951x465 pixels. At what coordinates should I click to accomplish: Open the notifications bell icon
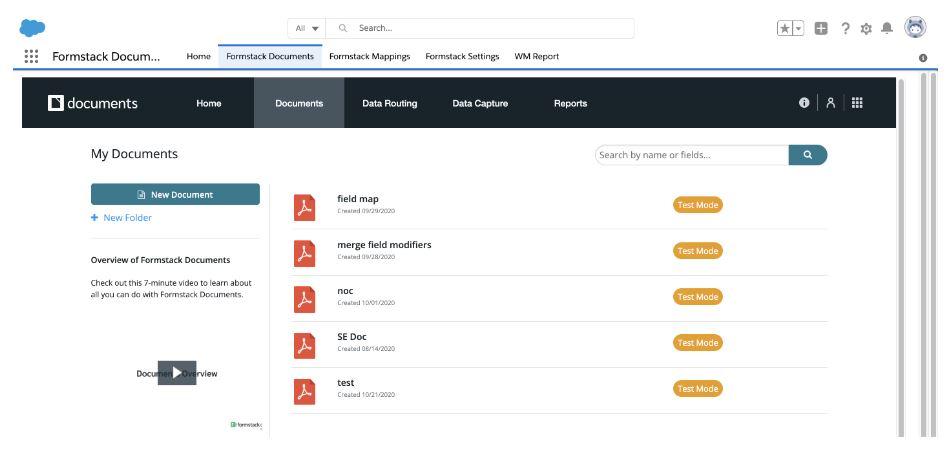tap(885, 29)
